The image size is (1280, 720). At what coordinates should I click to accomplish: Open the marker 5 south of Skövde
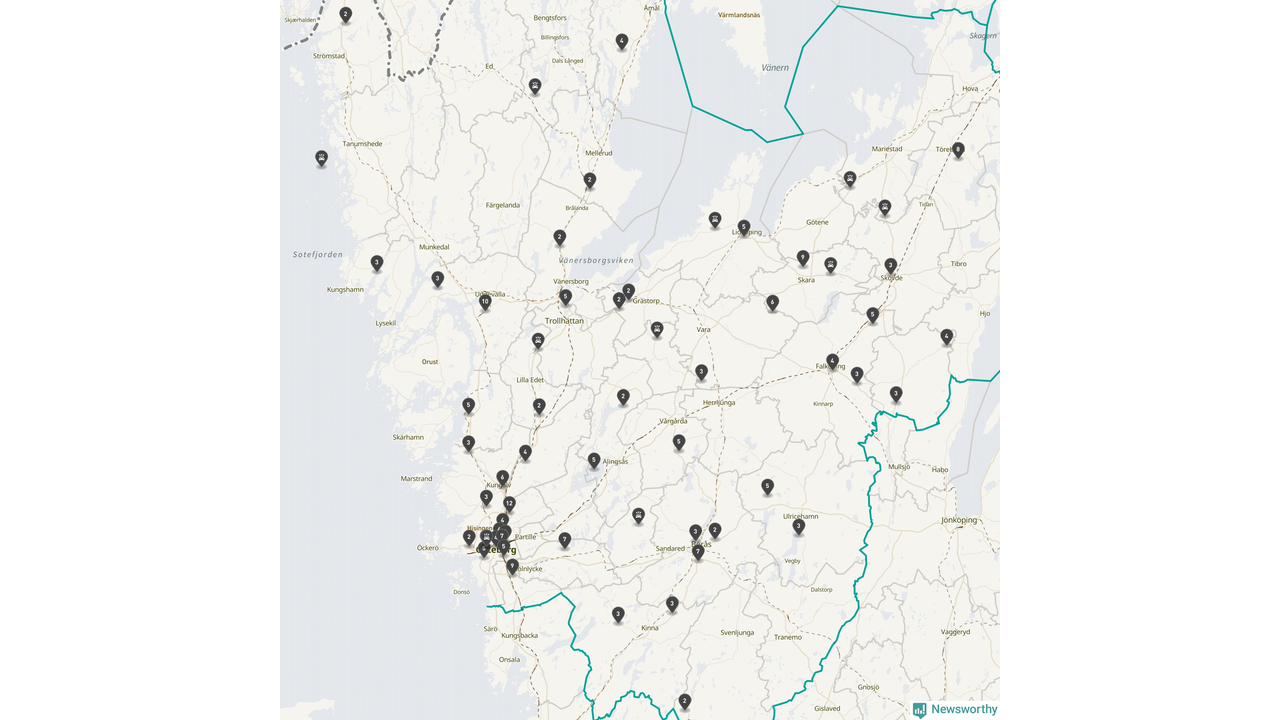point(873,315)
